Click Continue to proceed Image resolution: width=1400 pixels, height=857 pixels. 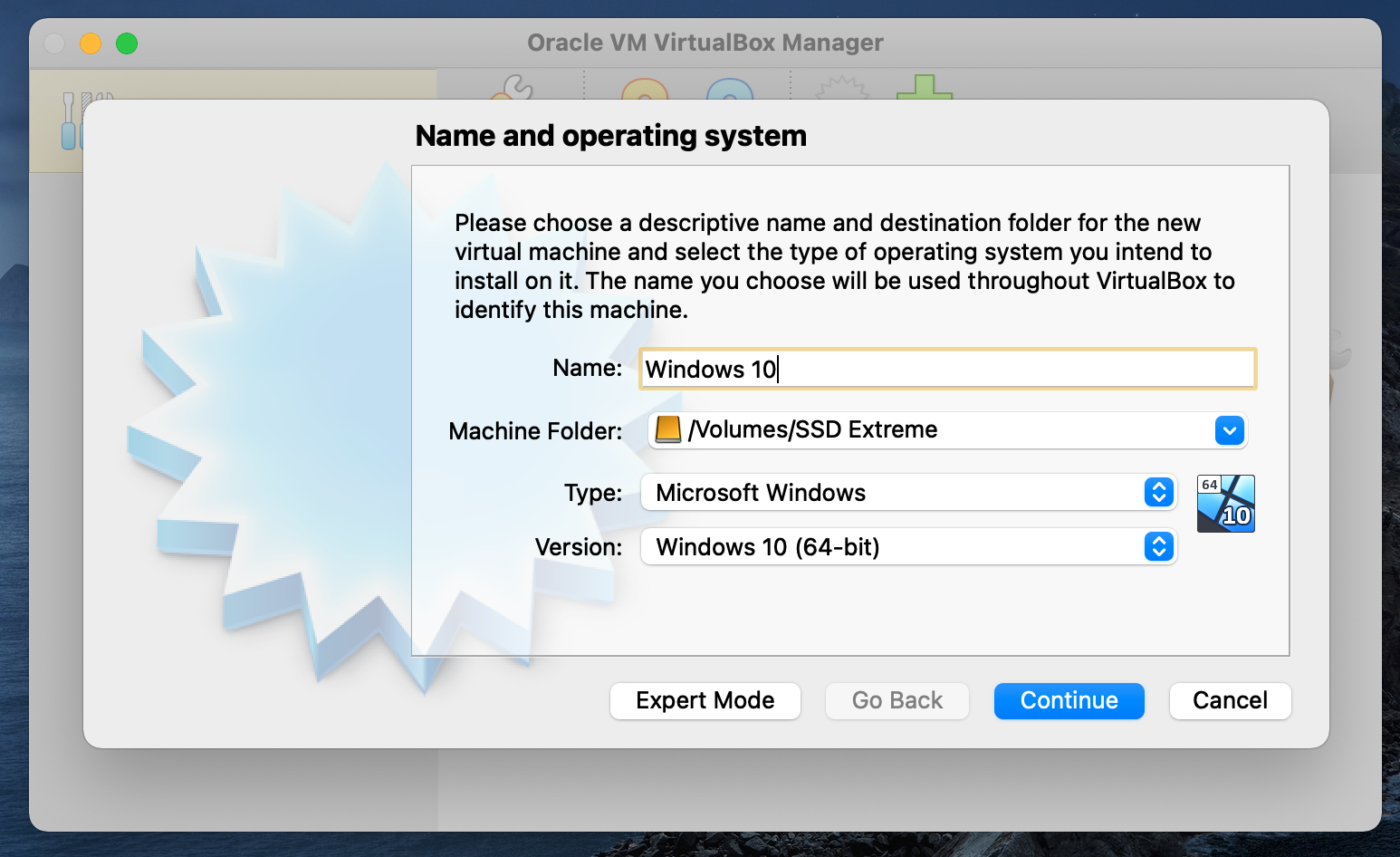pyautogui.click(x=1069, y=700)
